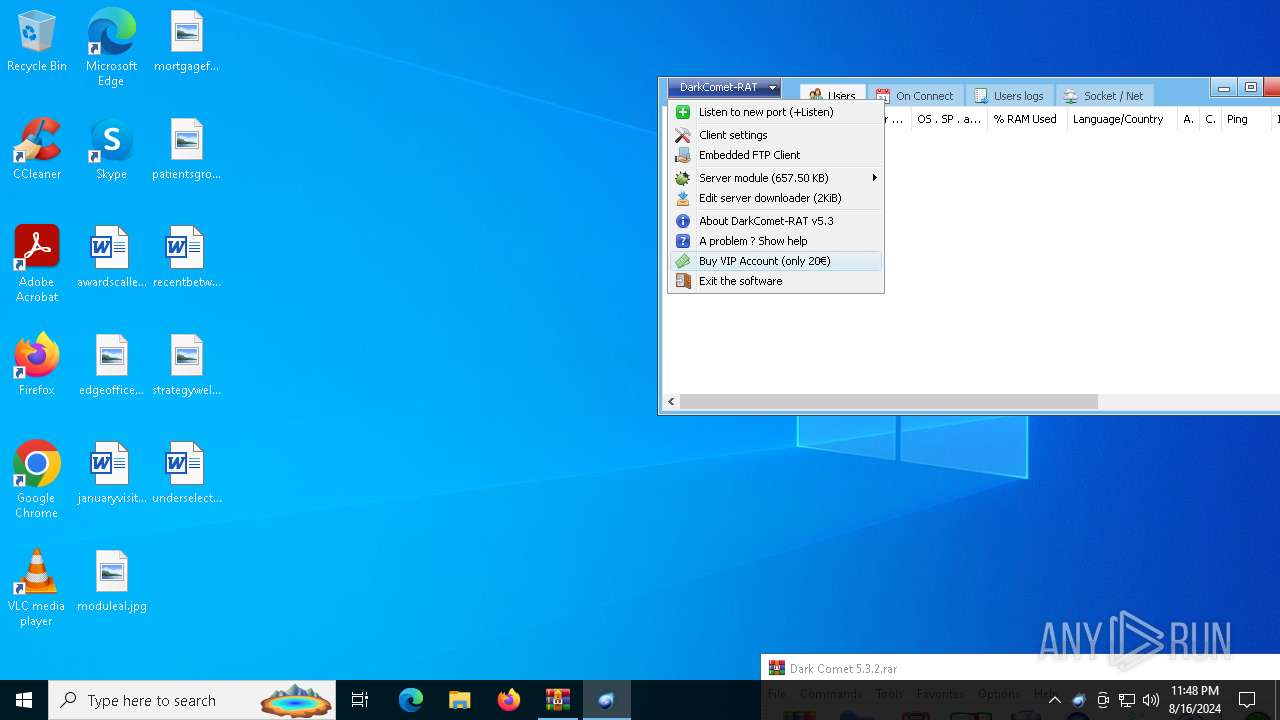1280x720 pixels.
Task: Click green plus icon beside Listen to new port
Action: pyautogui.click(x=683, y=112)
